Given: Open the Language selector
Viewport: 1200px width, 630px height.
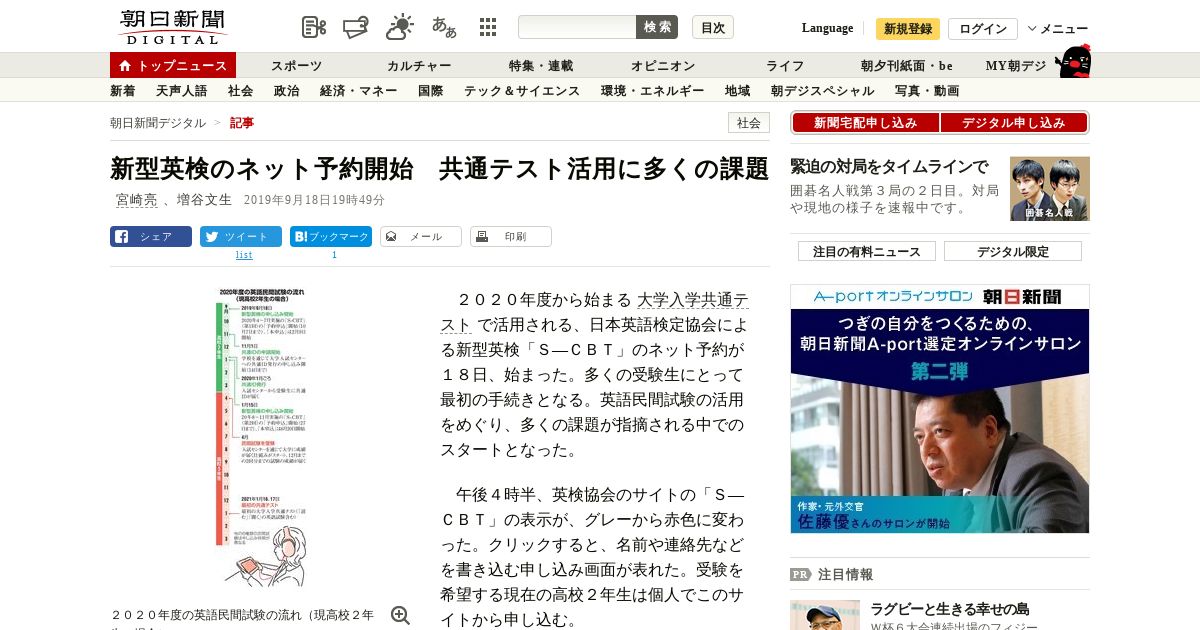Looking at the screenshot, I should coord(827,28).
